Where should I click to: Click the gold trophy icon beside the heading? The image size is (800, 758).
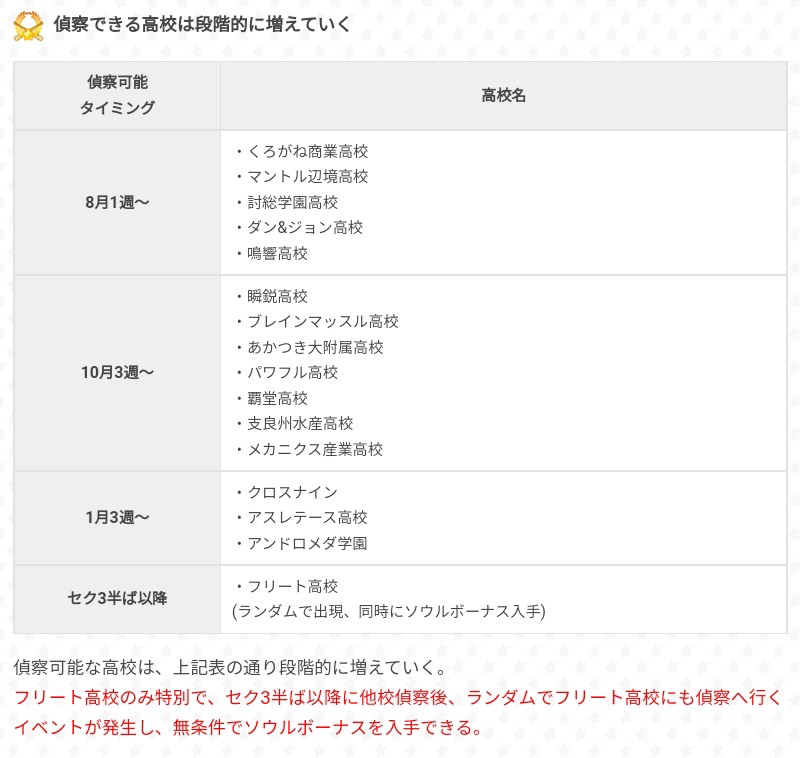click(28, 26)
